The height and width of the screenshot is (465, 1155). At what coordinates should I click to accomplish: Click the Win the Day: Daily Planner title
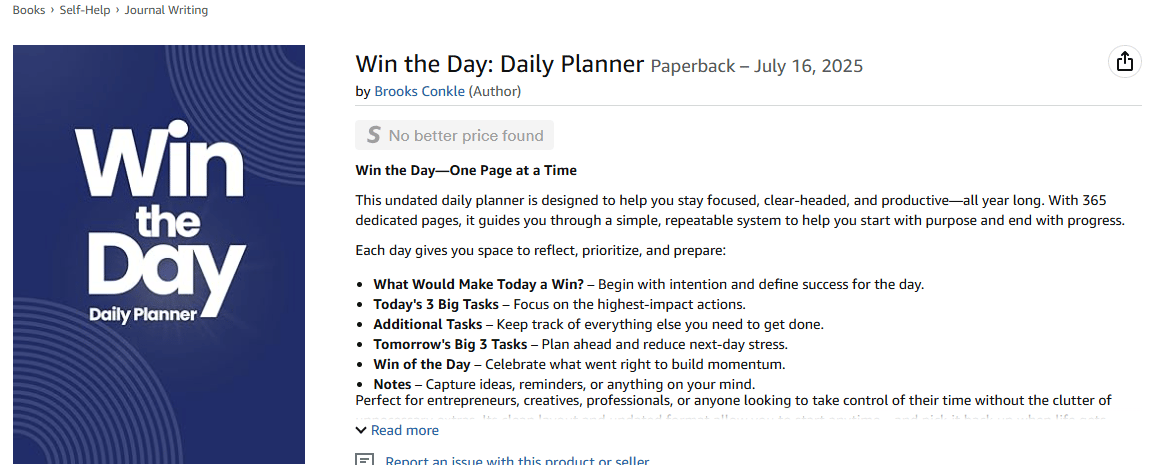[499, 64]
